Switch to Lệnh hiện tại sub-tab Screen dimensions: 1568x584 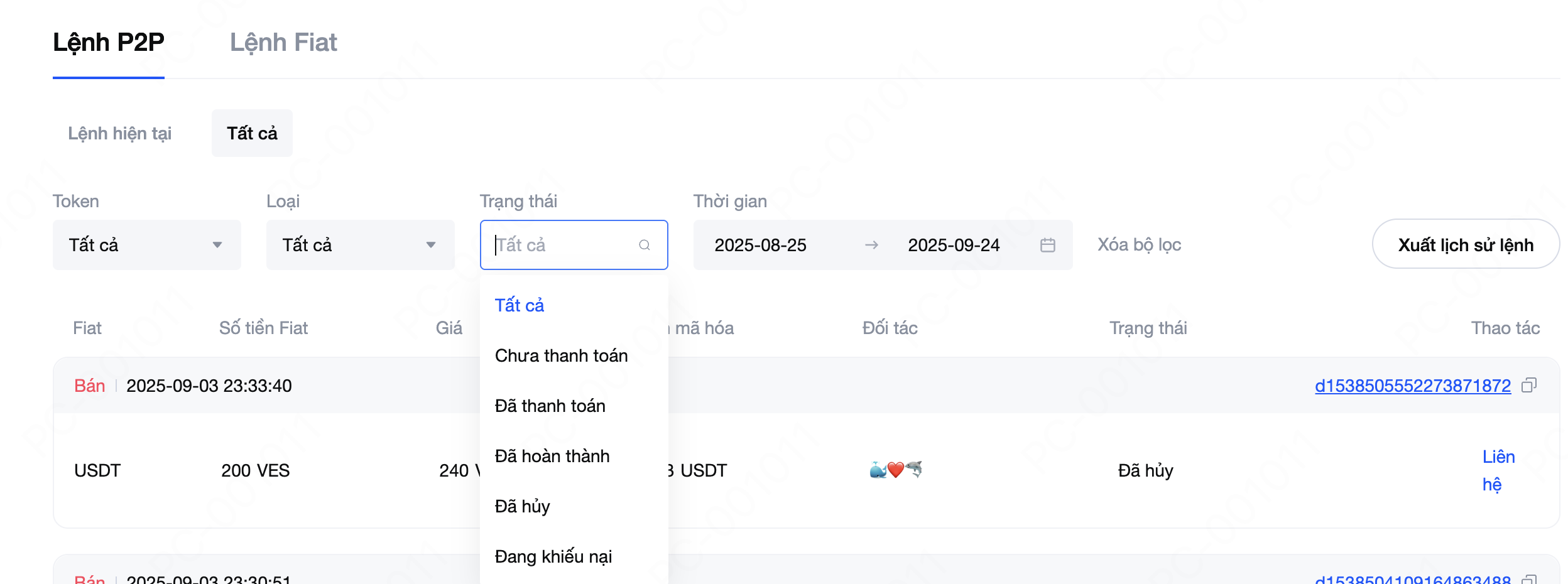tap(119, 133)
